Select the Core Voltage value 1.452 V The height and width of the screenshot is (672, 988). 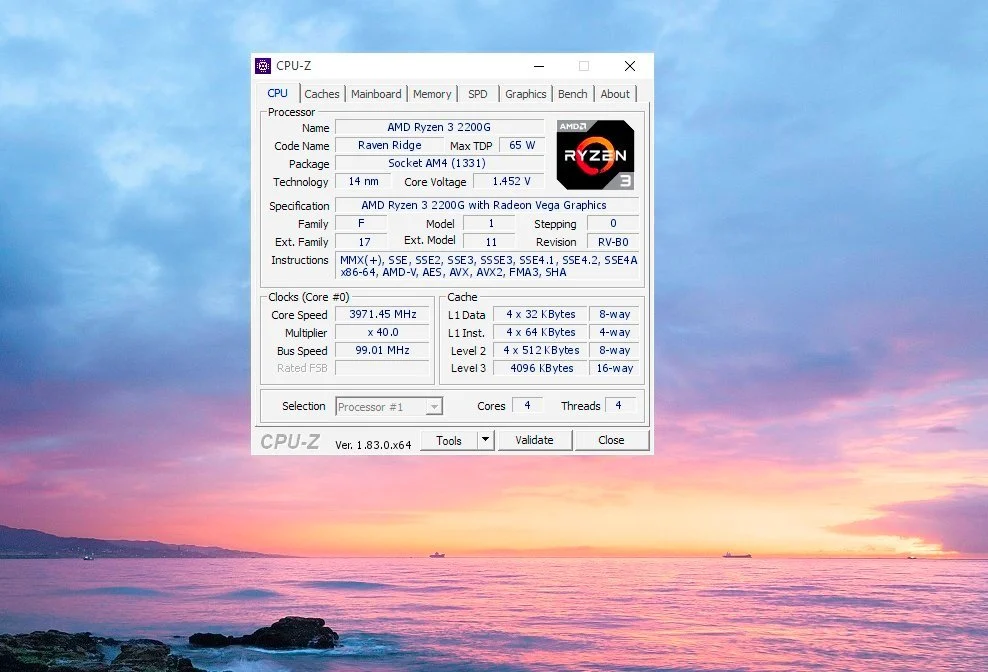(x=509, y=182)
